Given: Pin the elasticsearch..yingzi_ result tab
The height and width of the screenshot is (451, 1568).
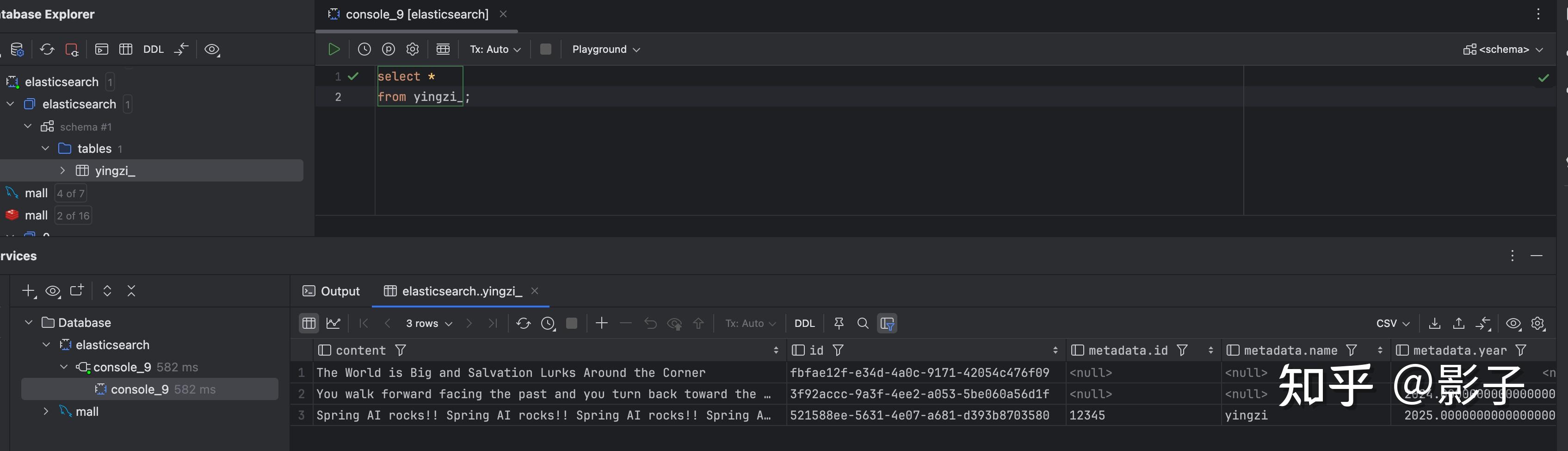Looking at the screenshot, I should click(839, 324).
